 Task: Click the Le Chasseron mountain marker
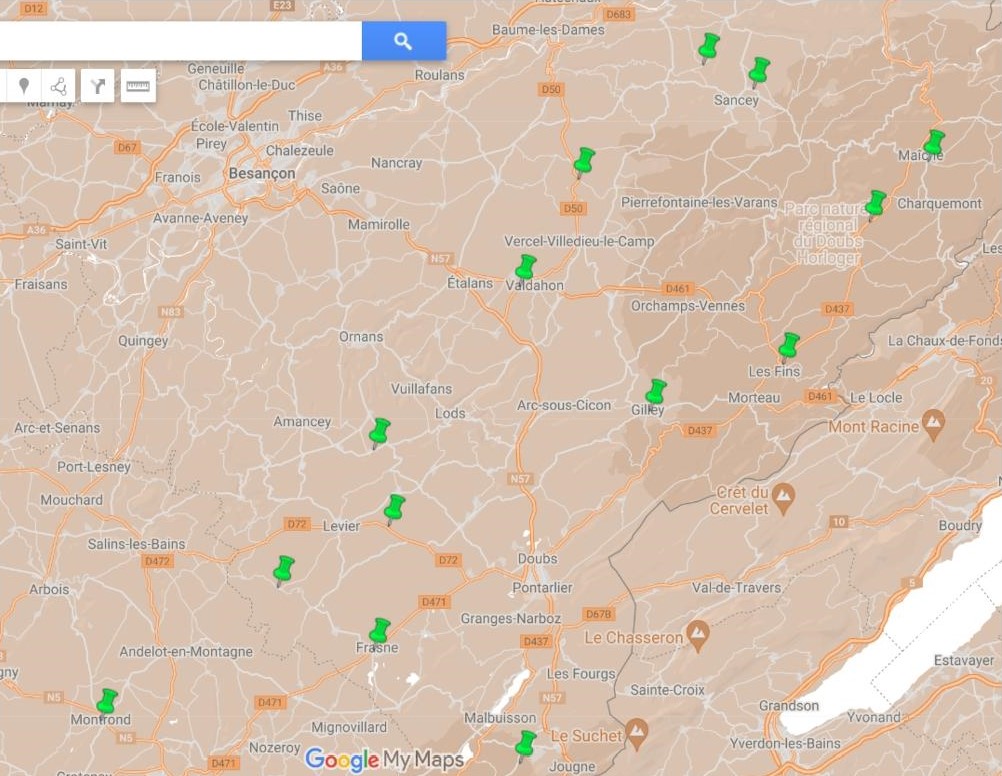tap(698, 632)
